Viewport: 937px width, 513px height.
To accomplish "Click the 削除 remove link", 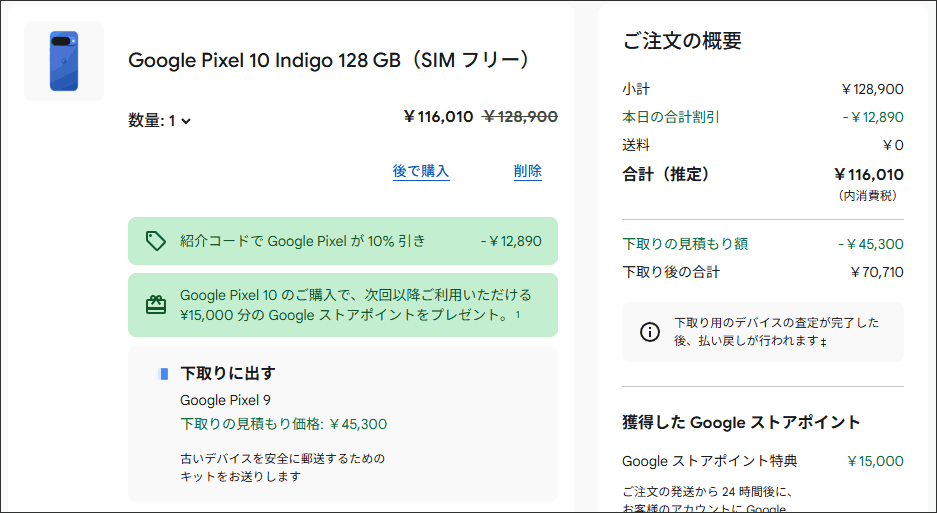I will tap(528, 171).
